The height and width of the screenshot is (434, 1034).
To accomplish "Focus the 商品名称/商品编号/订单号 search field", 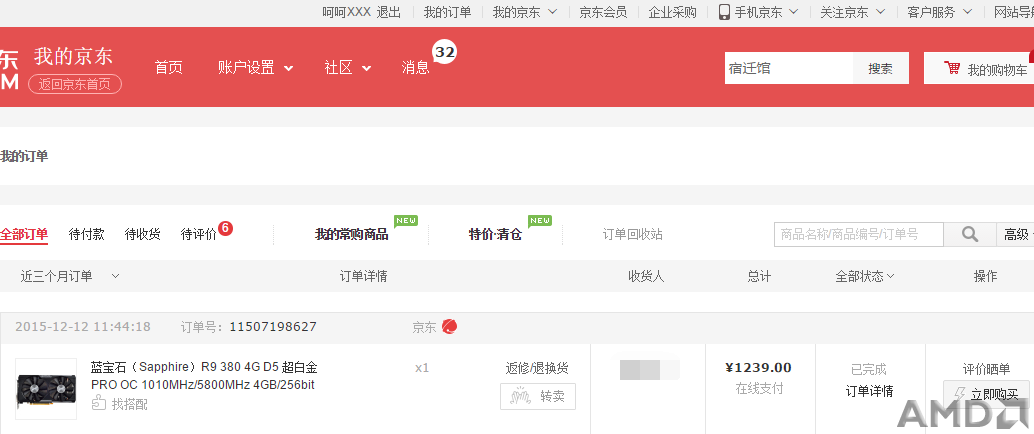I will [859, 234].
